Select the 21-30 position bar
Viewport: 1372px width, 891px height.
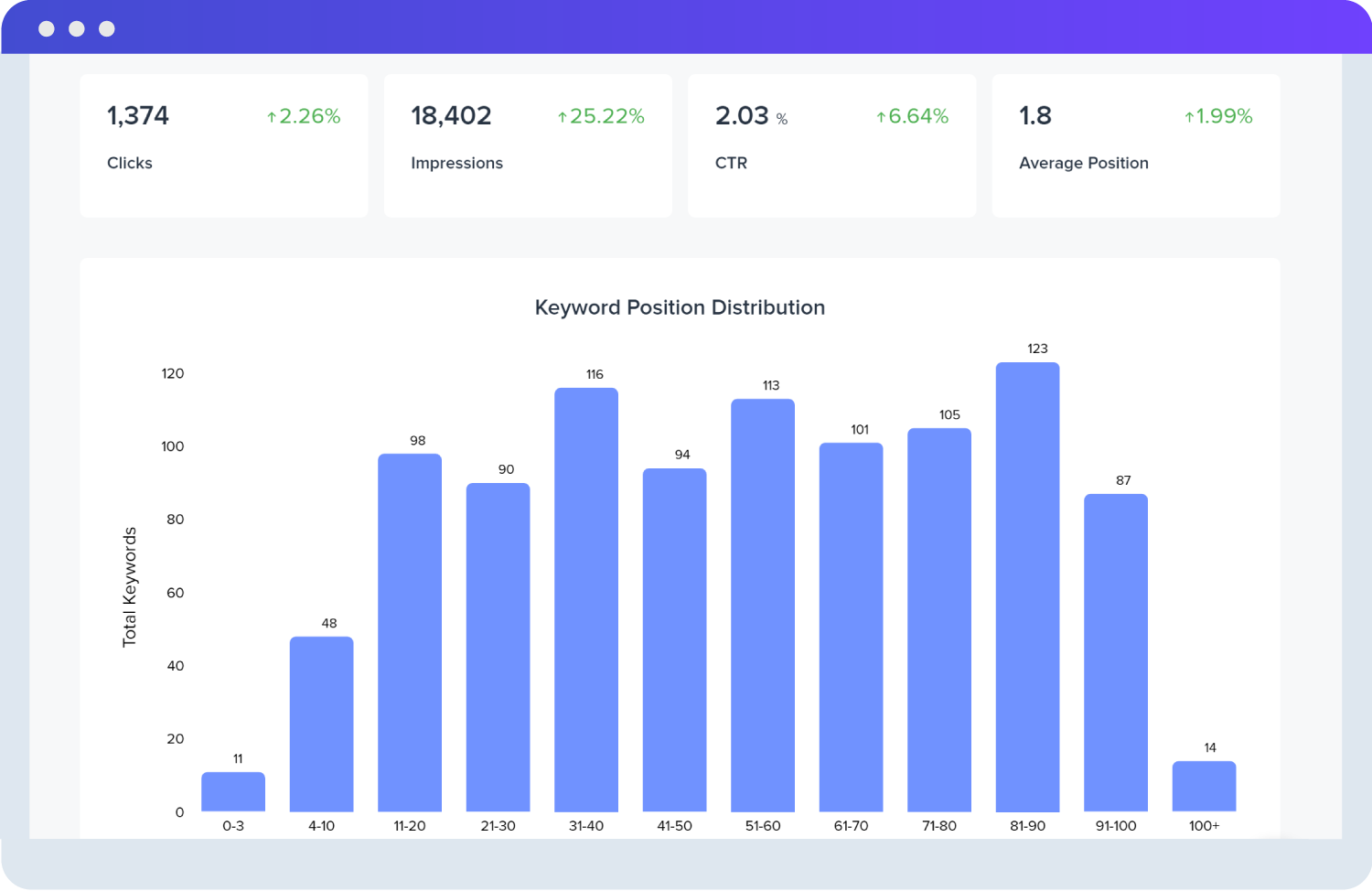click(498, 648)
